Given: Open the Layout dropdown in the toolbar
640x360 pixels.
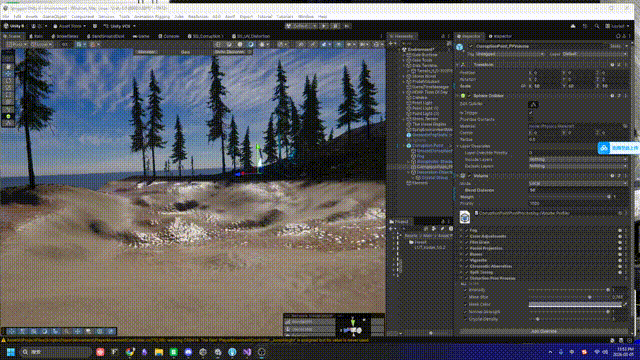Looking at the screenshot, I should (x=617, y=26).
